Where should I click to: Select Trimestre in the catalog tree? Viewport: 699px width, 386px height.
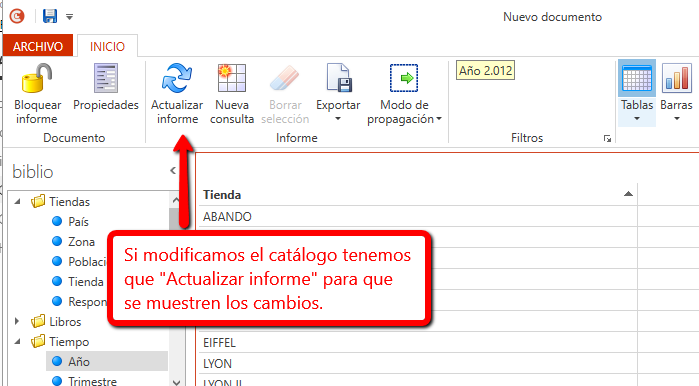pyautogui.click(x=92, y=381)
